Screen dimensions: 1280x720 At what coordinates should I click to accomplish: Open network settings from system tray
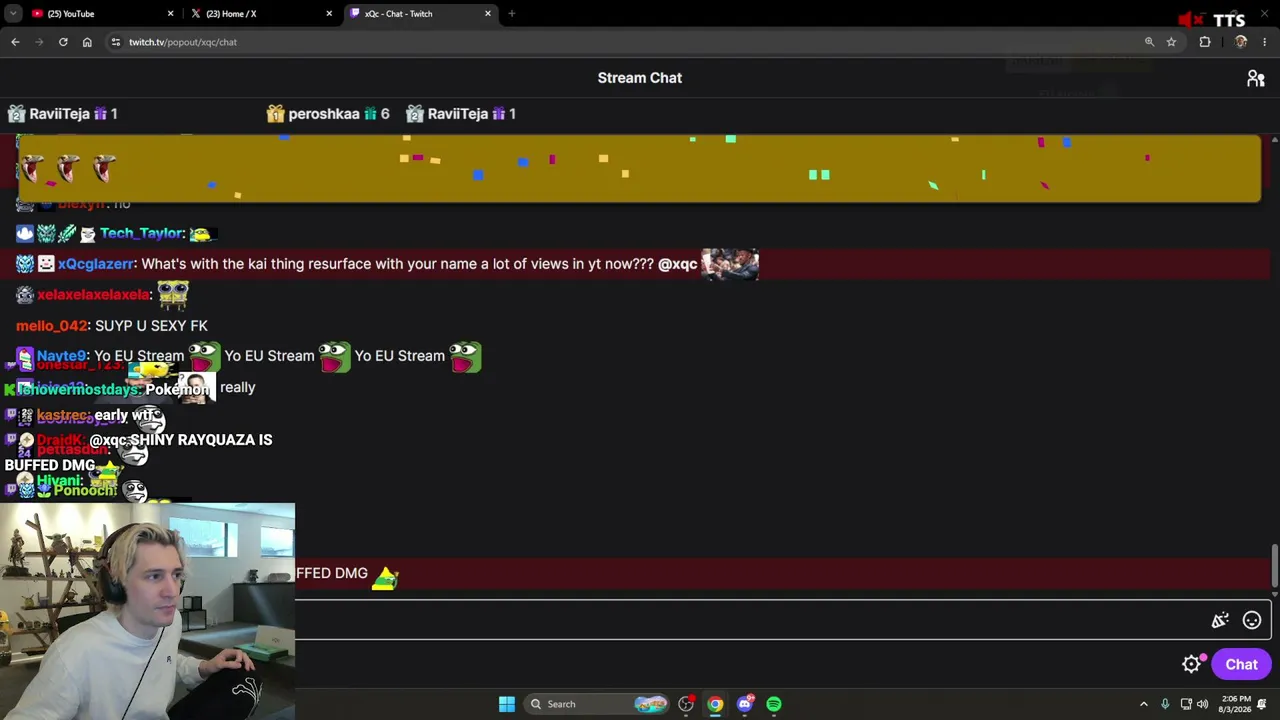coord(1185,704)
